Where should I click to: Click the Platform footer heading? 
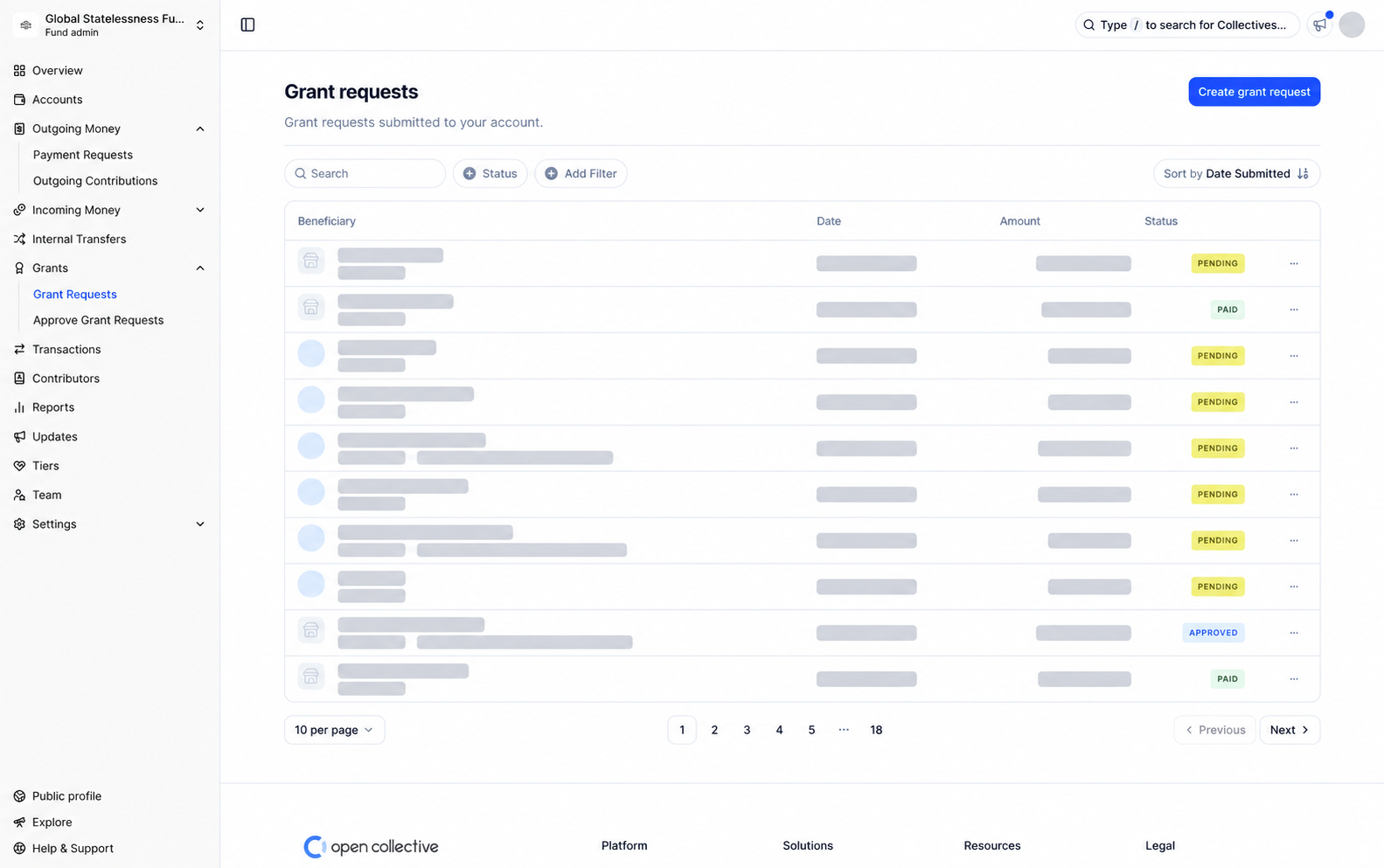[x=624, y=846]
